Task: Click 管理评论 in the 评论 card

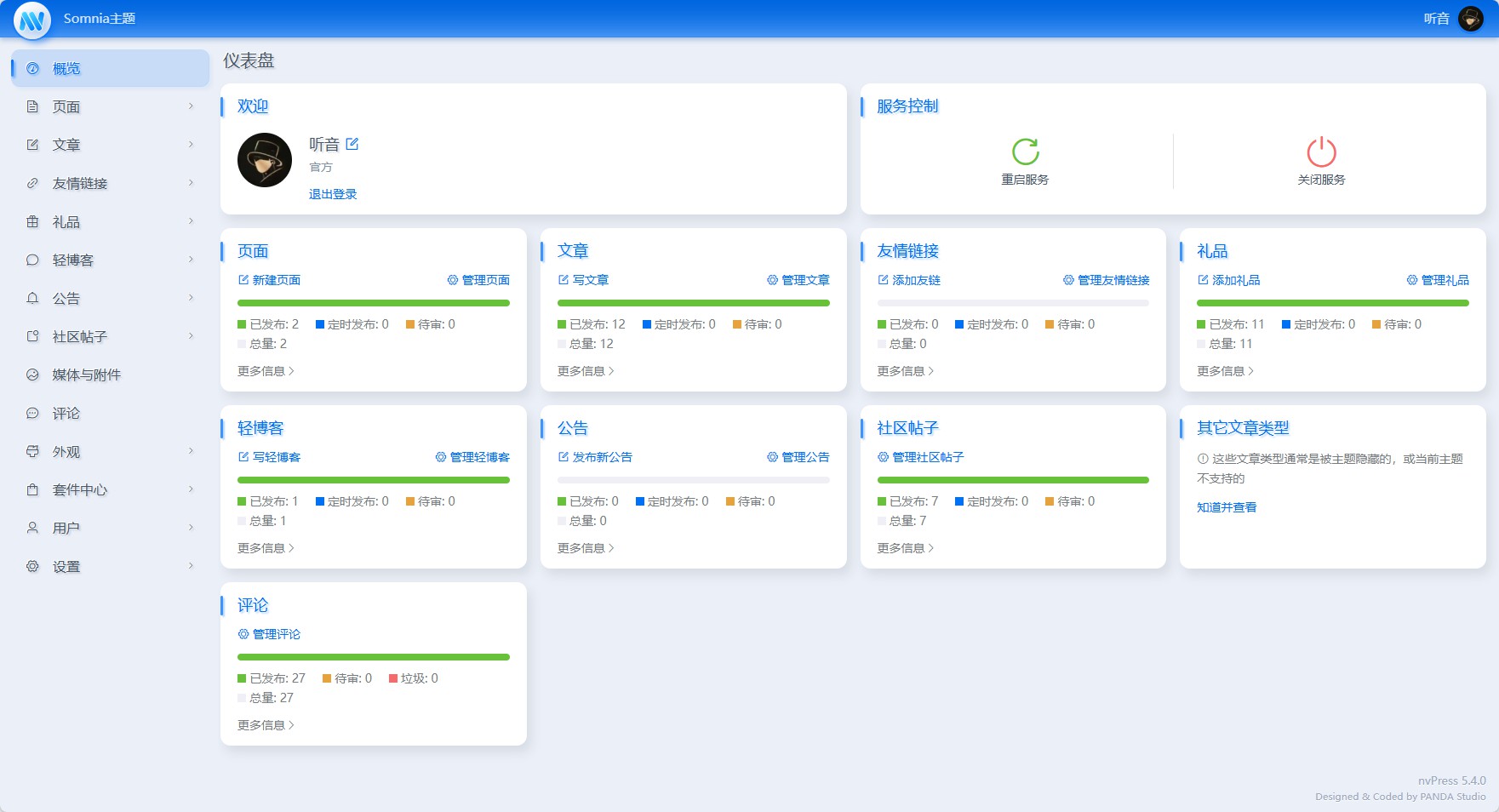Action: coord(269,634)
